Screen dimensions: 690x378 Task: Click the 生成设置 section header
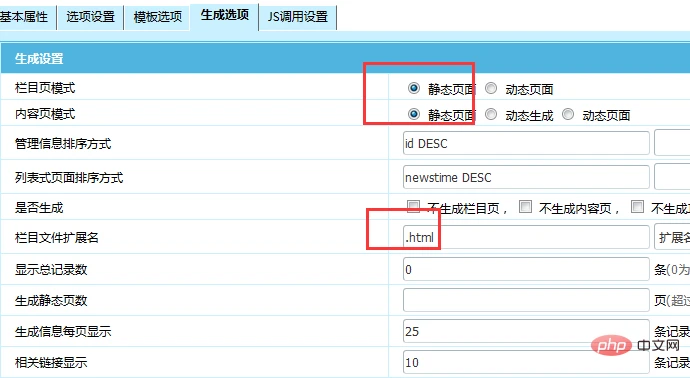[39, 59]
